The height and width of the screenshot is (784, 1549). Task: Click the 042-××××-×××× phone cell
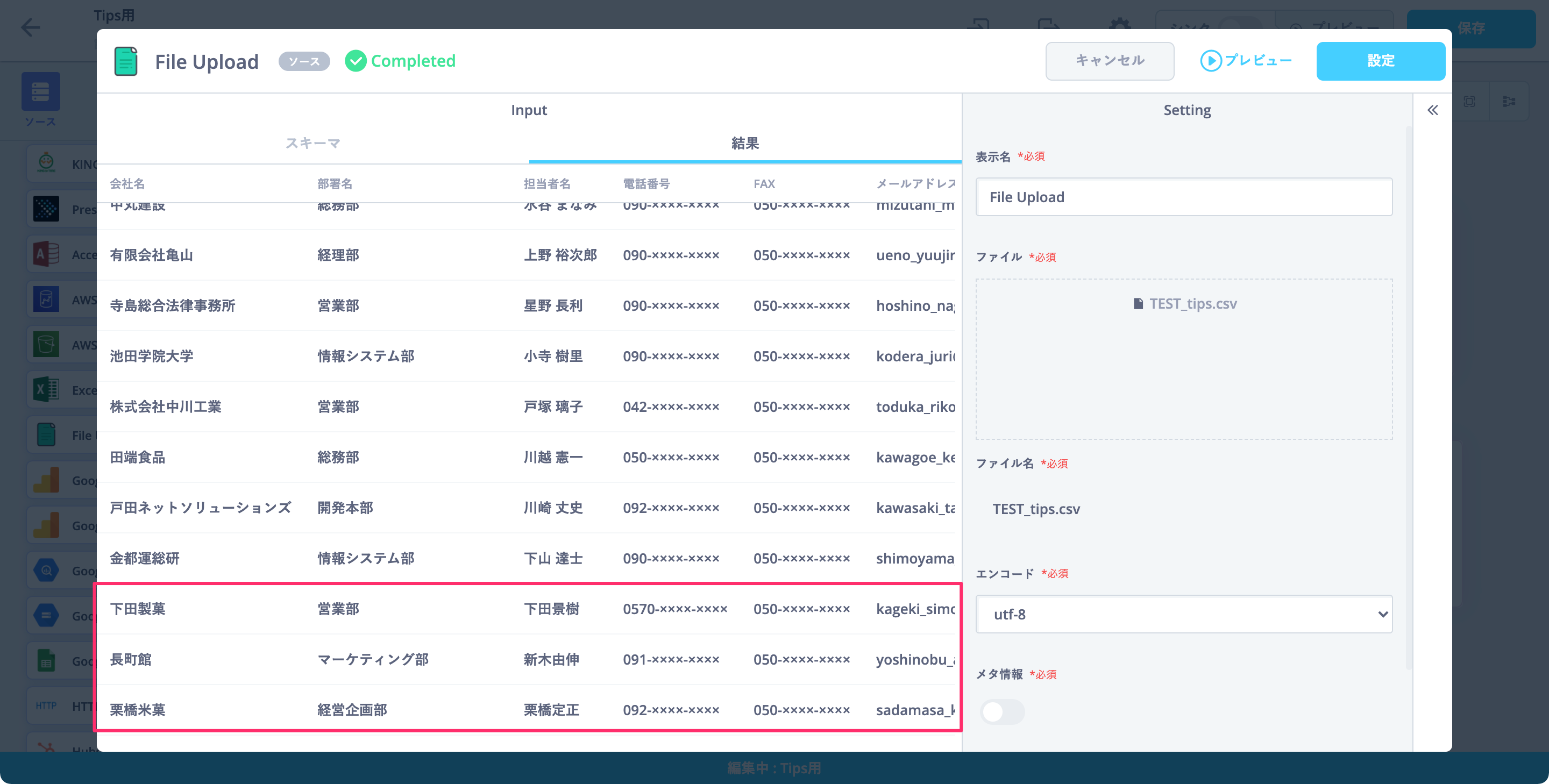click(x=671, y=407)
